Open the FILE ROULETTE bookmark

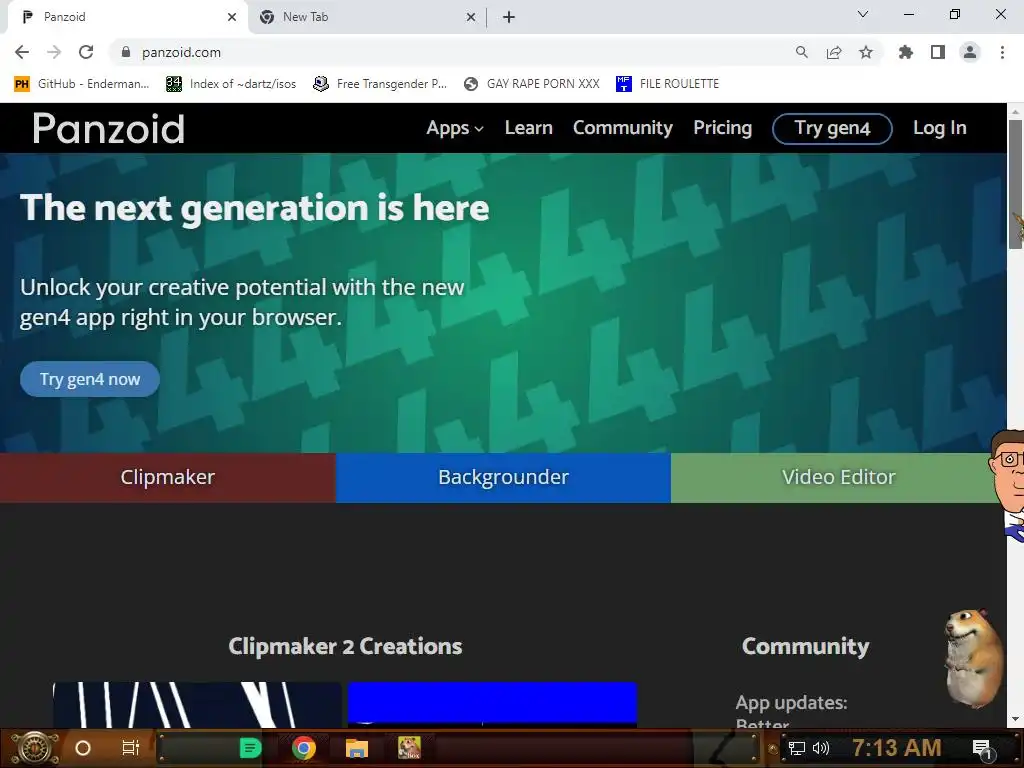pos(667,84)
